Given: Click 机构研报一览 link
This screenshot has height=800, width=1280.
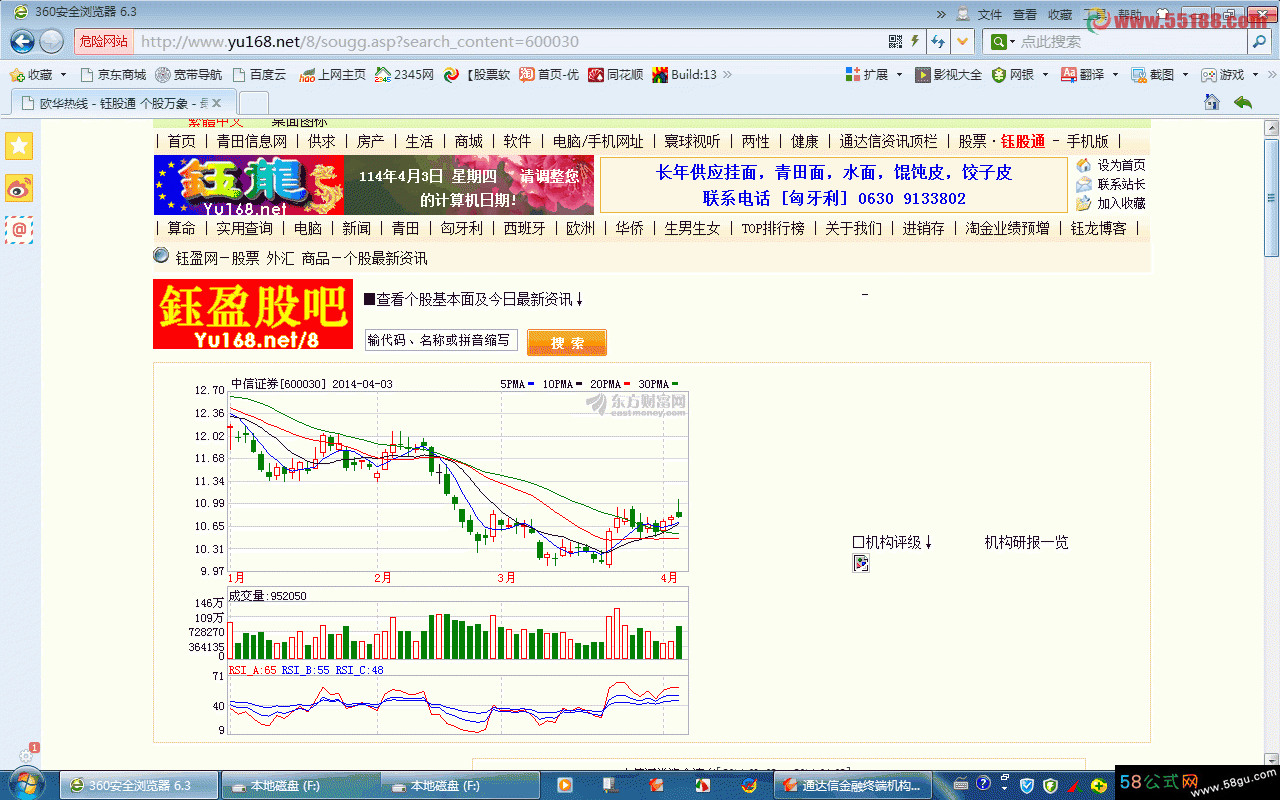Looking at the screenshot, I should (x=1026, y=542).
